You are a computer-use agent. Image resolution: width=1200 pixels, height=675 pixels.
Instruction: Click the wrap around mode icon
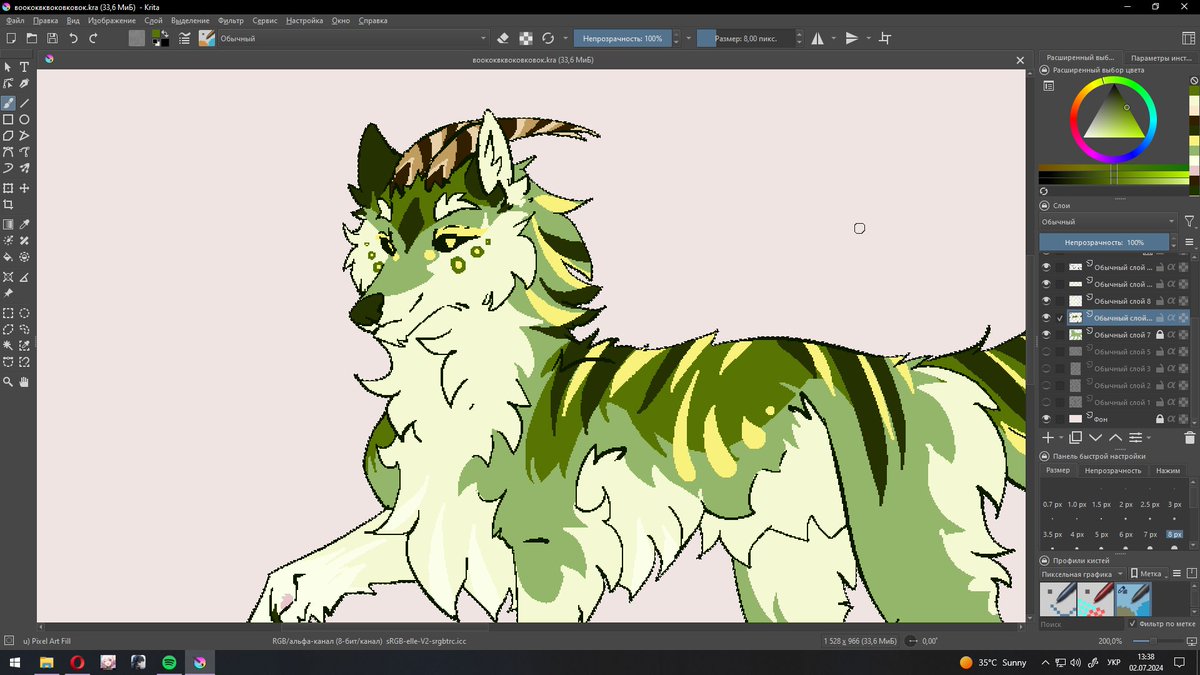884,38
